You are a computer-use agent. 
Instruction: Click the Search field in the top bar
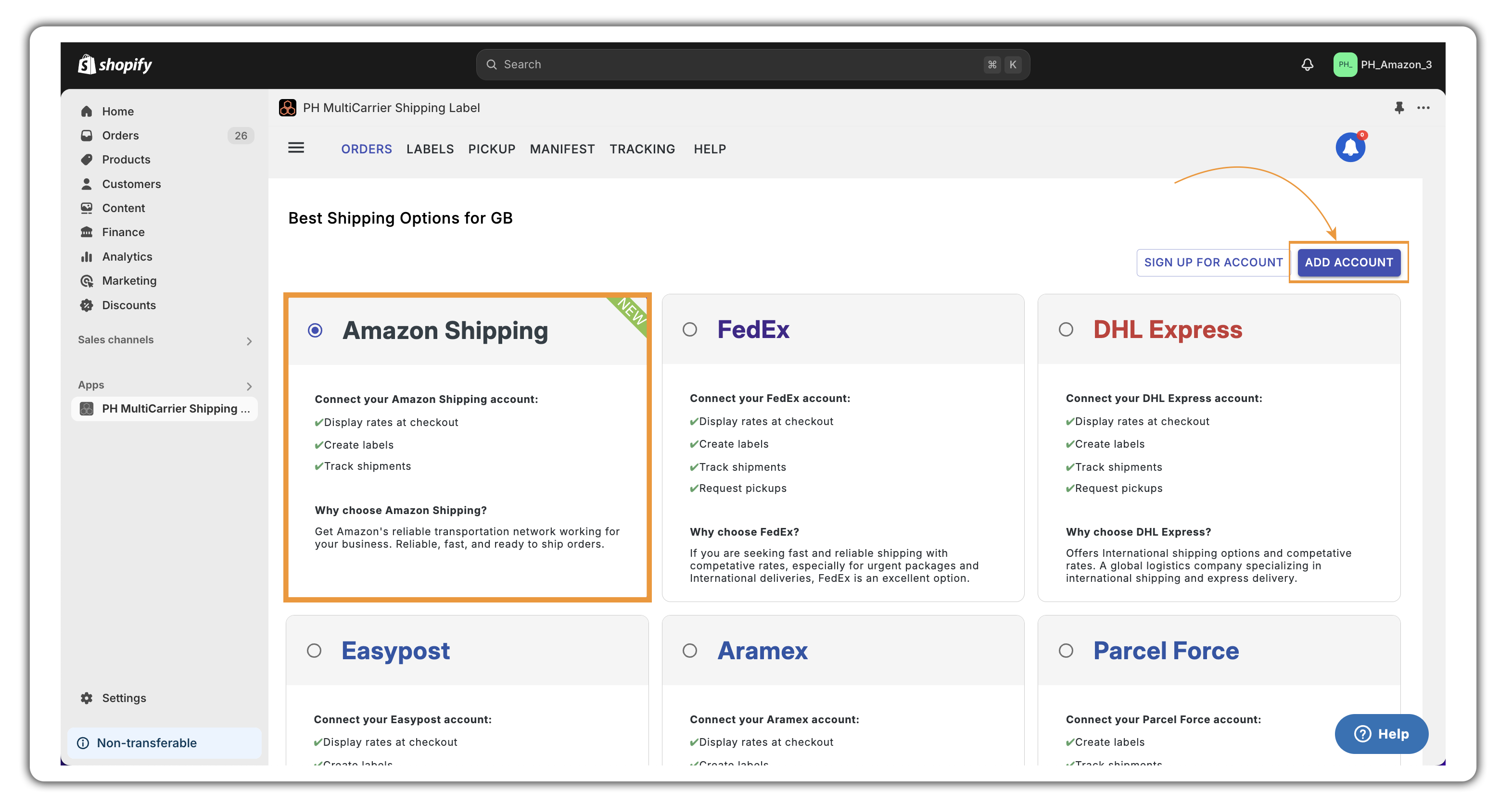coord(751,64)
